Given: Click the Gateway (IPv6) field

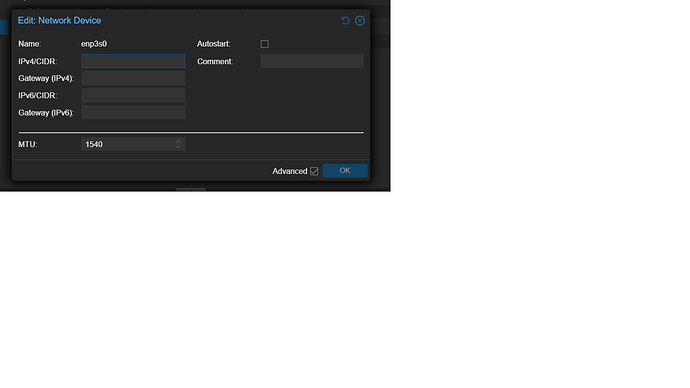Looking at the screenshot, I should [133, 113].
